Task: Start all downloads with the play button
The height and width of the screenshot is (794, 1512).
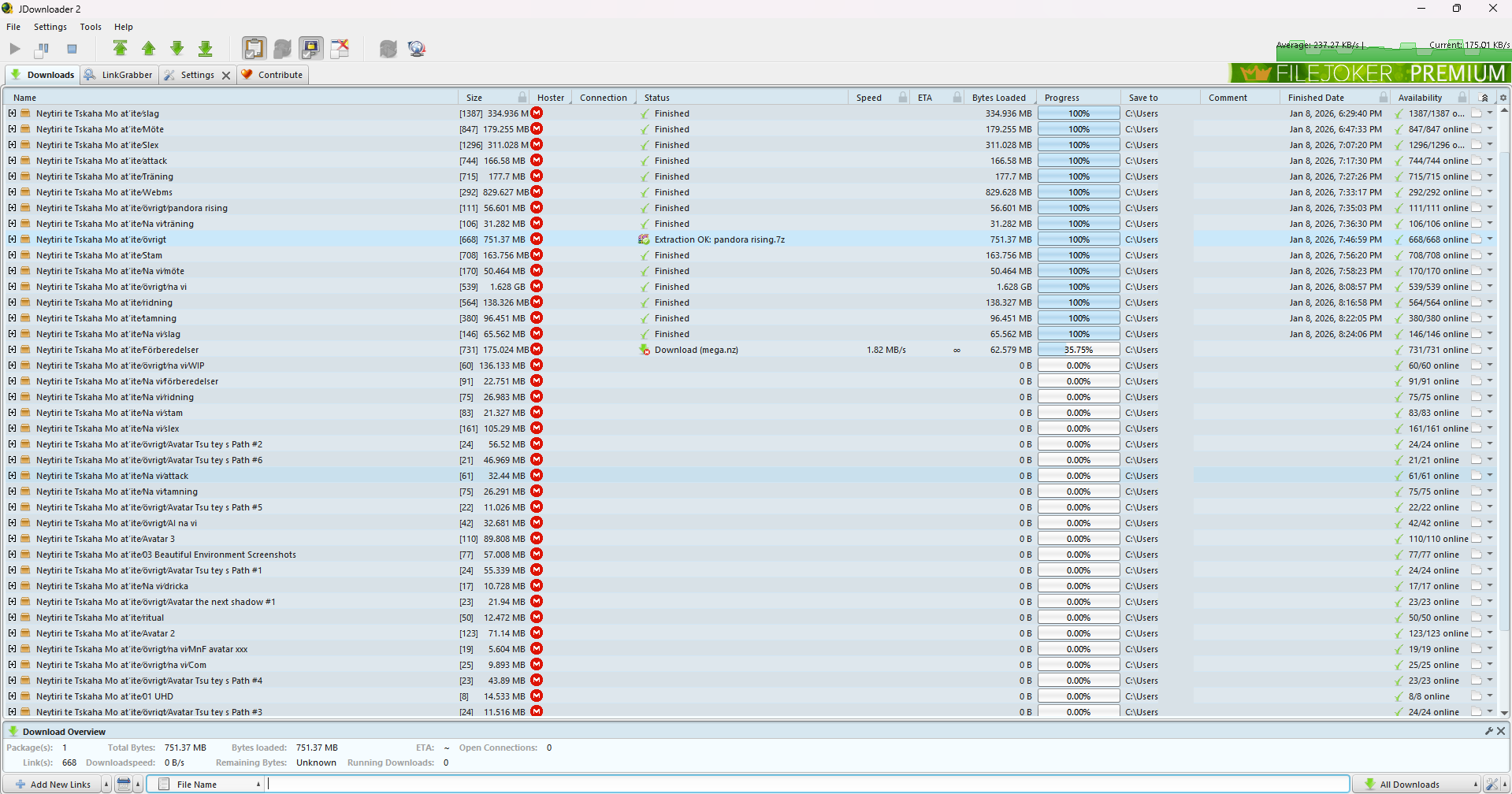Action: [x=15, y=49]
